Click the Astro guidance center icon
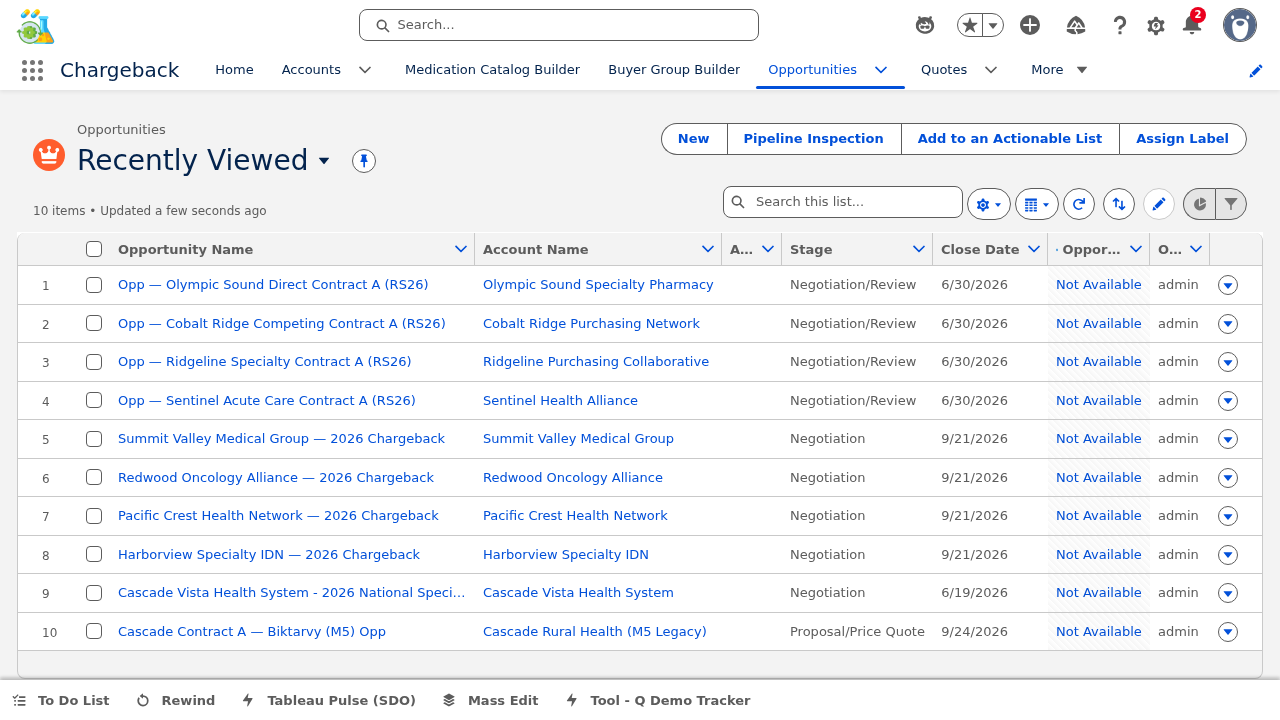 click(x=925, y=25)
